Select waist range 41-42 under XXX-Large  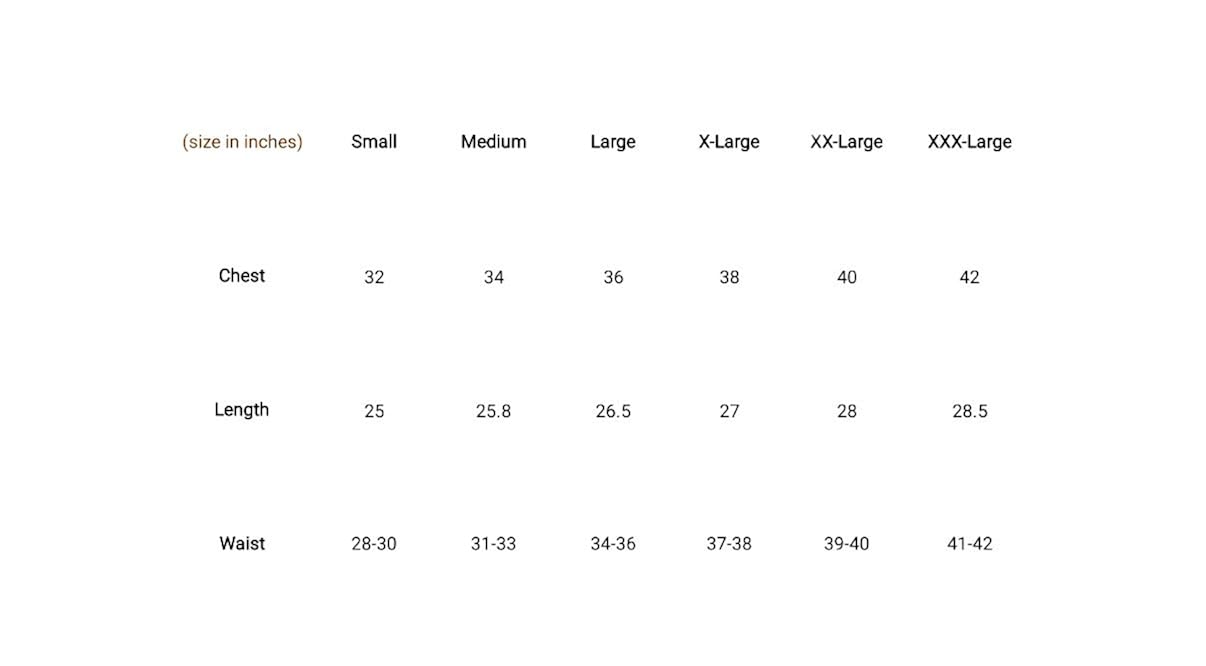tap(969, 544)
